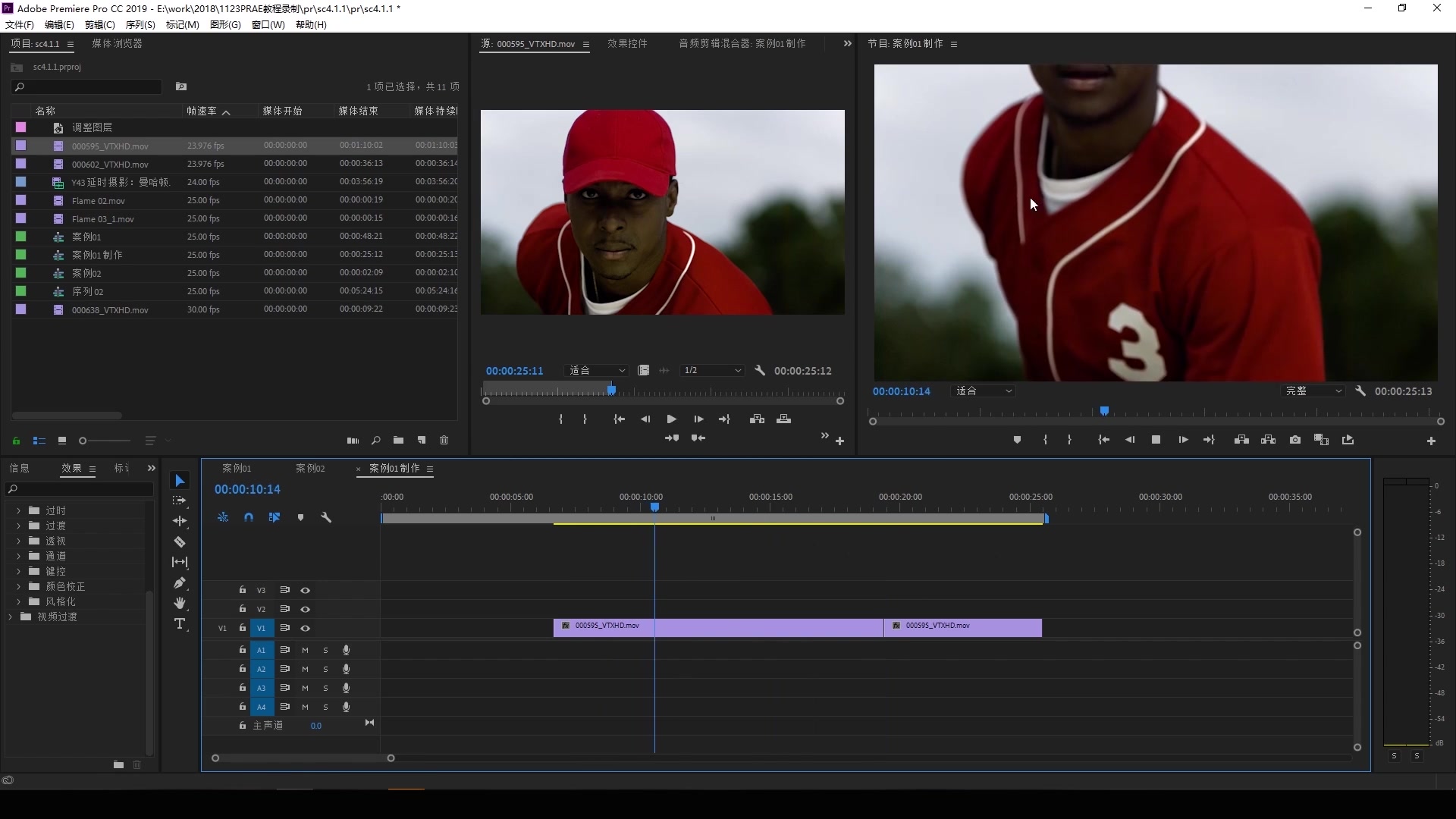Viewport: 1456px width, 819px height.
Task: Select the Hand tool
Action: pos(180,604)
